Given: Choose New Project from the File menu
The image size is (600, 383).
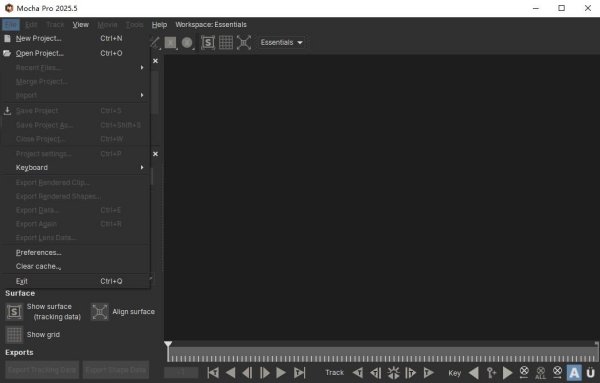Looking at the screenshot, I should coord(75,39).
